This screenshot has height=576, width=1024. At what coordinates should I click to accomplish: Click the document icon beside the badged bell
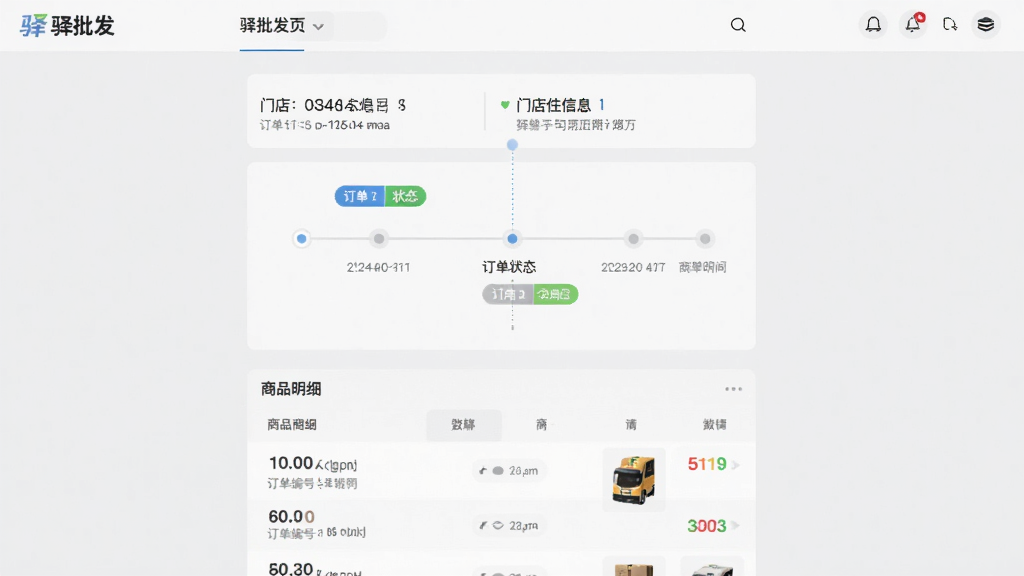pos(950,25)
